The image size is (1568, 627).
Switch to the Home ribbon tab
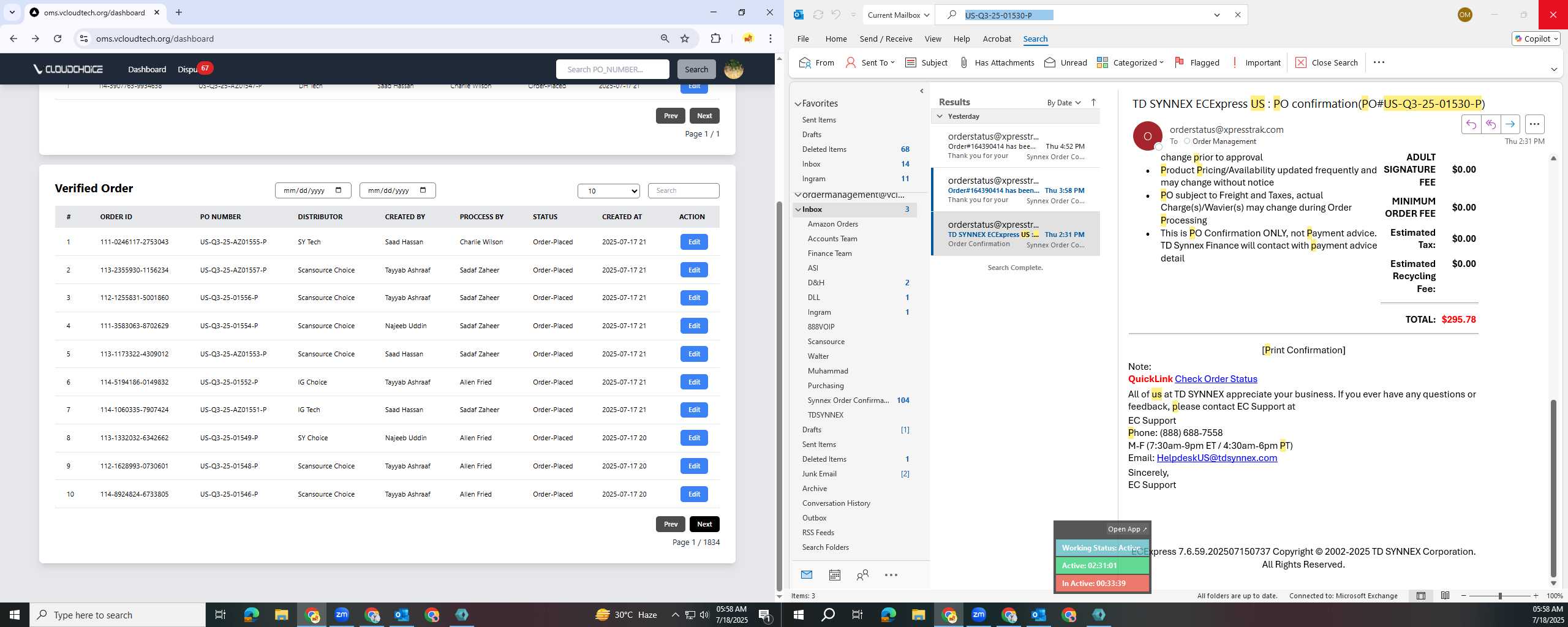tap(836, 39)
